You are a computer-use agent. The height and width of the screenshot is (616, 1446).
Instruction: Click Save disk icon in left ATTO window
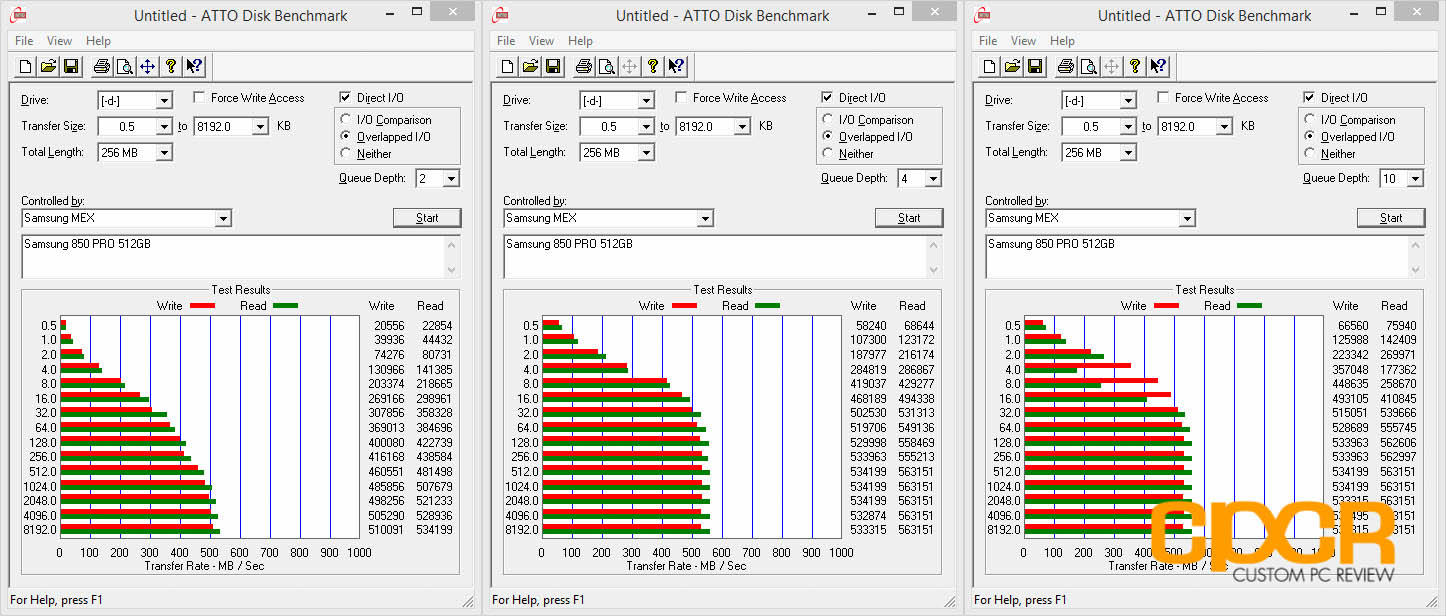(71, 67)
